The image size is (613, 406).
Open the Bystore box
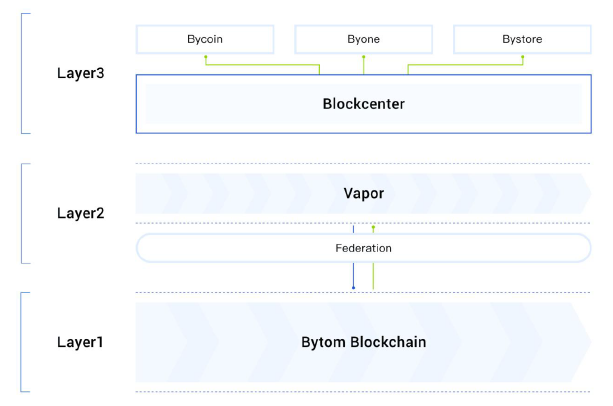521,39
